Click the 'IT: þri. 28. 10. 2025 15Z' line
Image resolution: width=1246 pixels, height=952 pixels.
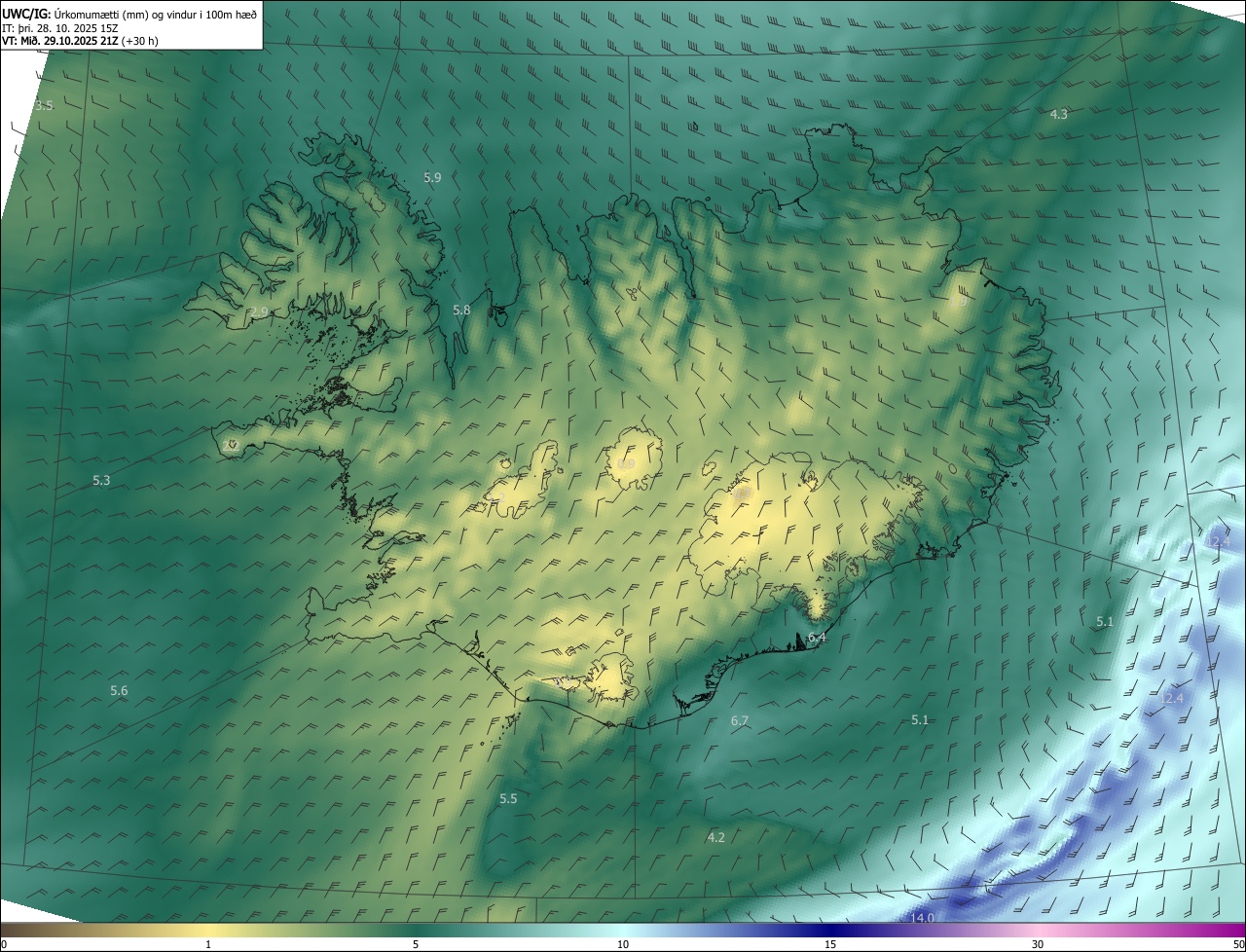pyautogui.click(x=60, y=27)
